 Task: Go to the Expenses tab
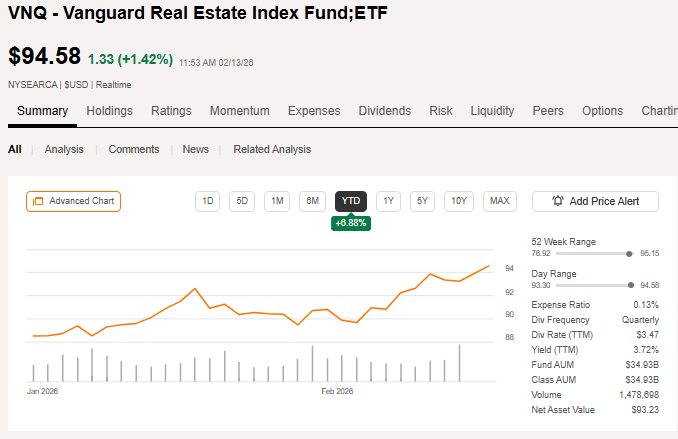coord(314,111)
